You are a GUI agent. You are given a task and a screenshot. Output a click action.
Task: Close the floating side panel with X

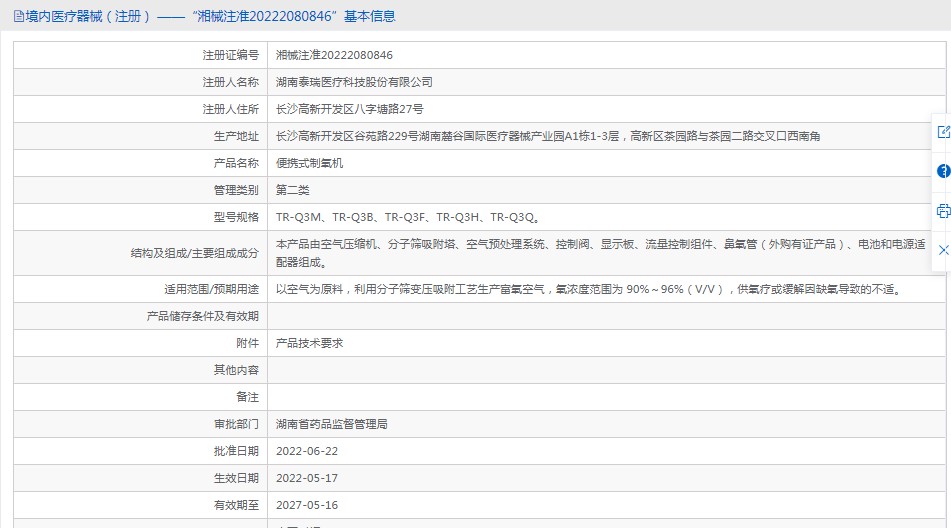(944, 250)
